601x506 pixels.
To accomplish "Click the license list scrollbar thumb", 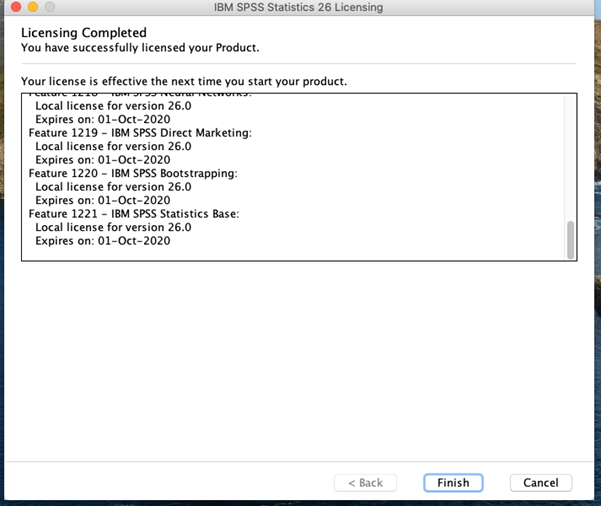I will pyautogui.click(x=570, y=240).
